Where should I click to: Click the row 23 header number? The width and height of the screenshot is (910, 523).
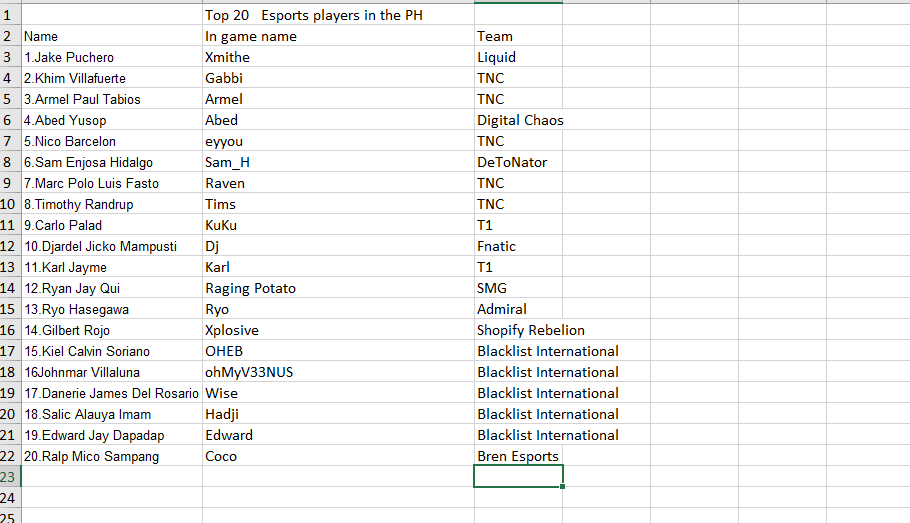10,477
